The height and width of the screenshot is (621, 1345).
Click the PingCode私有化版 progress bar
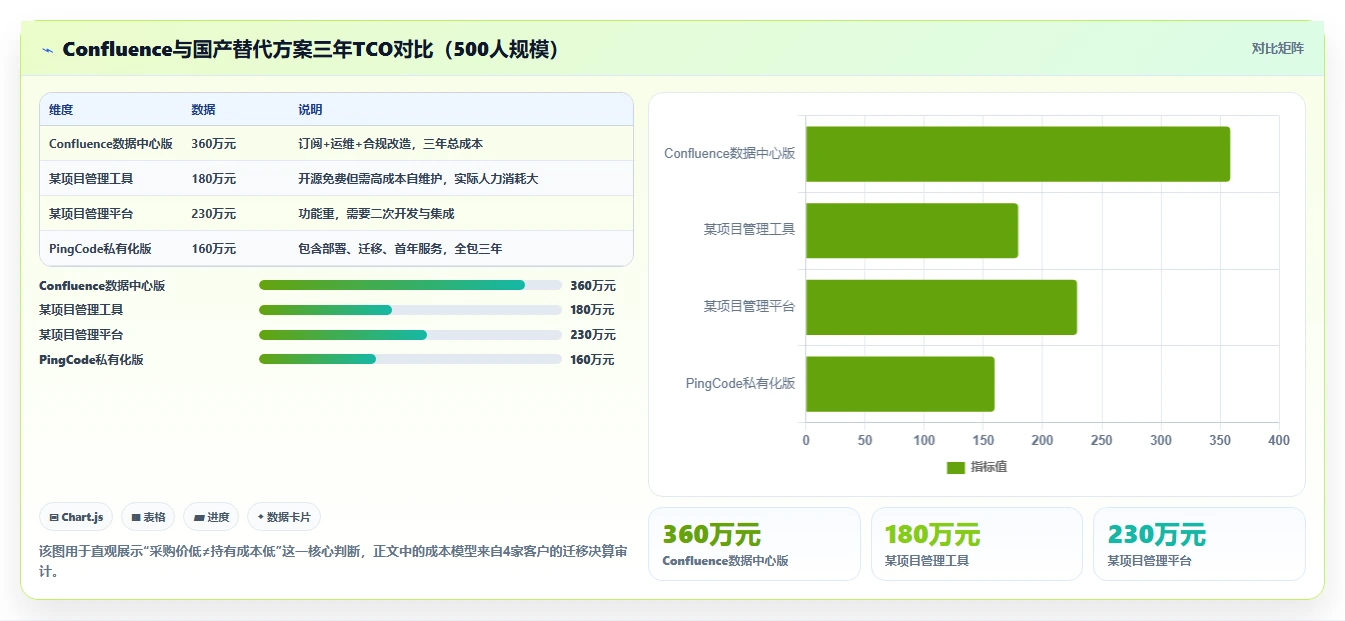pos(410,359)
